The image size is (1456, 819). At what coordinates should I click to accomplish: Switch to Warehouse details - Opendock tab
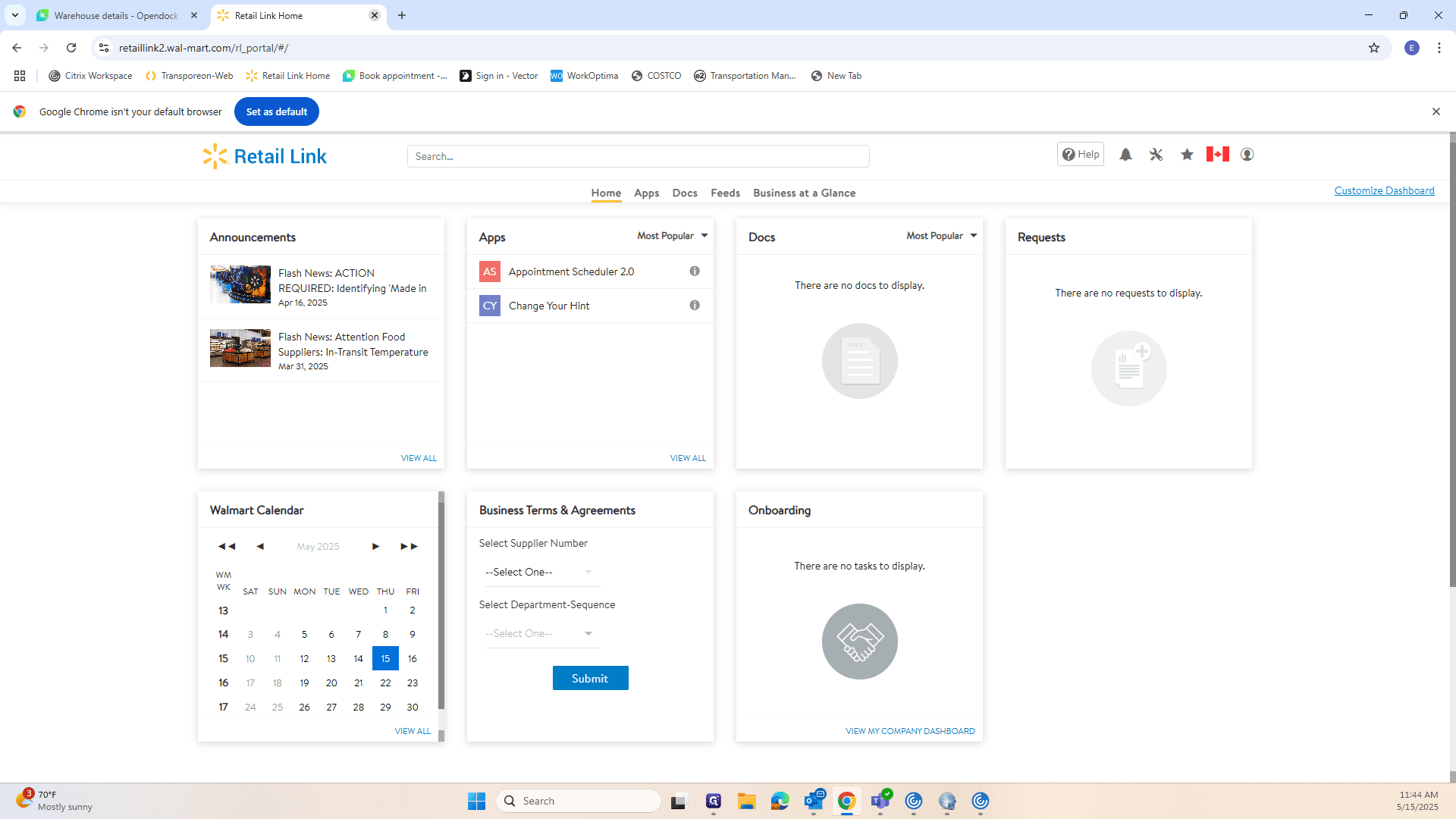coord(118,15)
